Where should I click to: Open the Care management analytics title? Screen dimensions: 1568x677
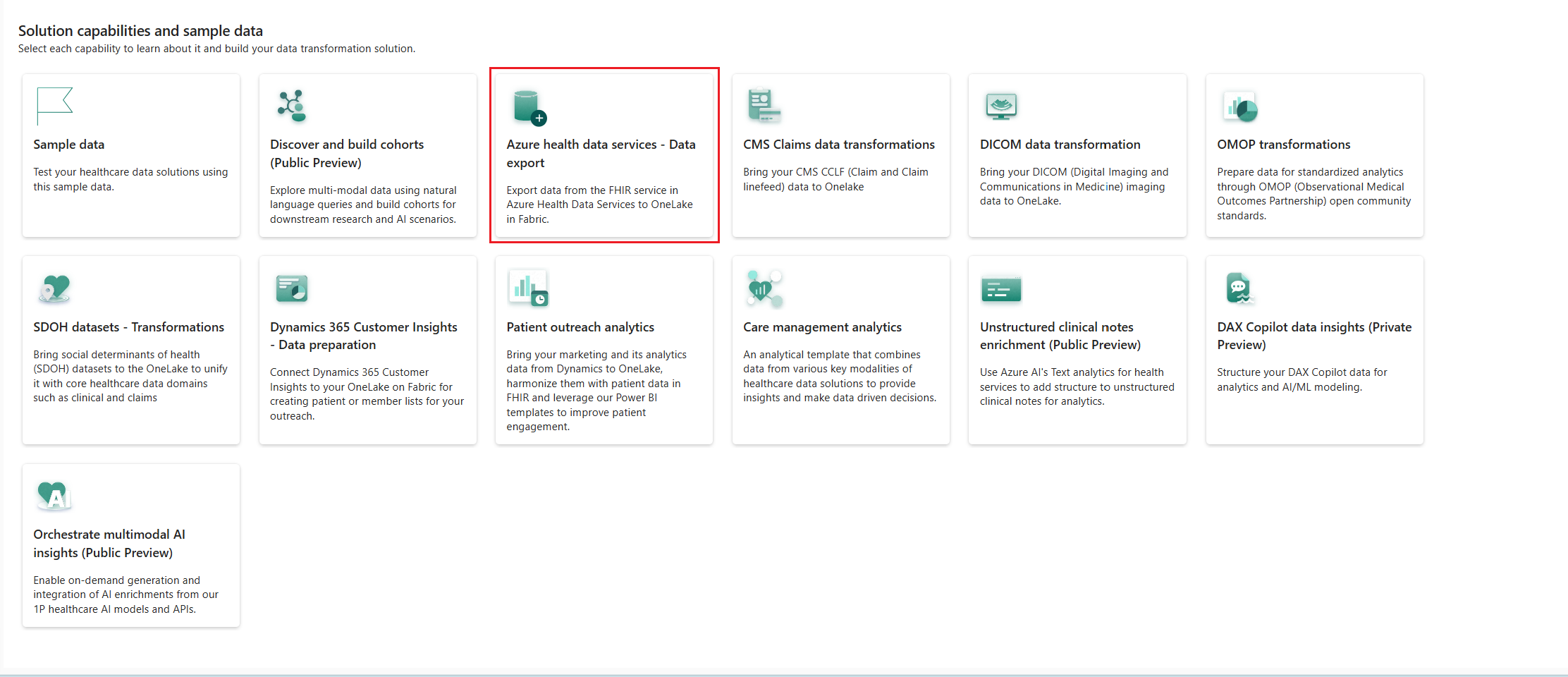point(823,327)
